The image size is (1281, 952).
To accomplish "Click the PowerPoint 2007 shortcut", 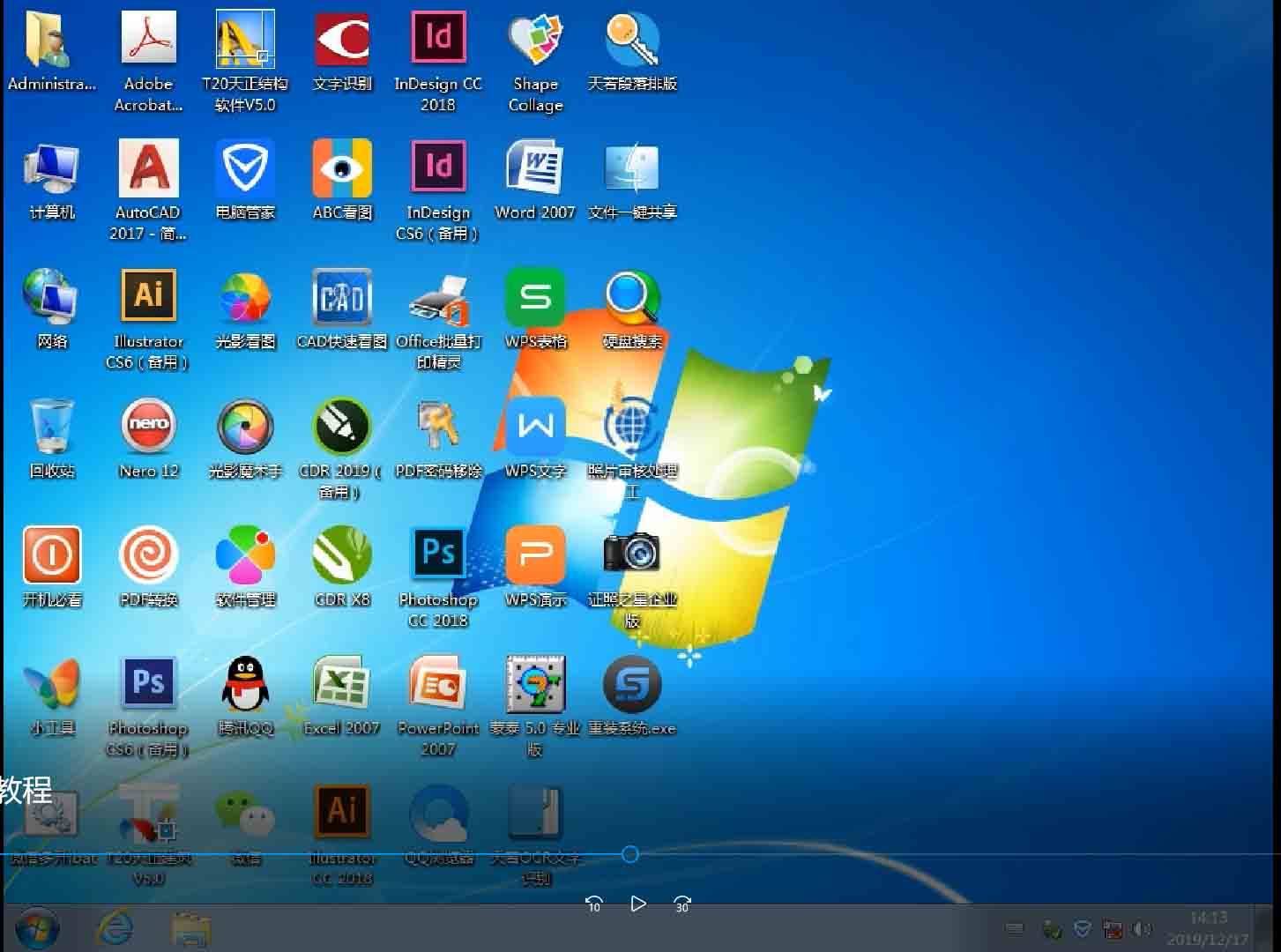I will click(x=438, y=684).
